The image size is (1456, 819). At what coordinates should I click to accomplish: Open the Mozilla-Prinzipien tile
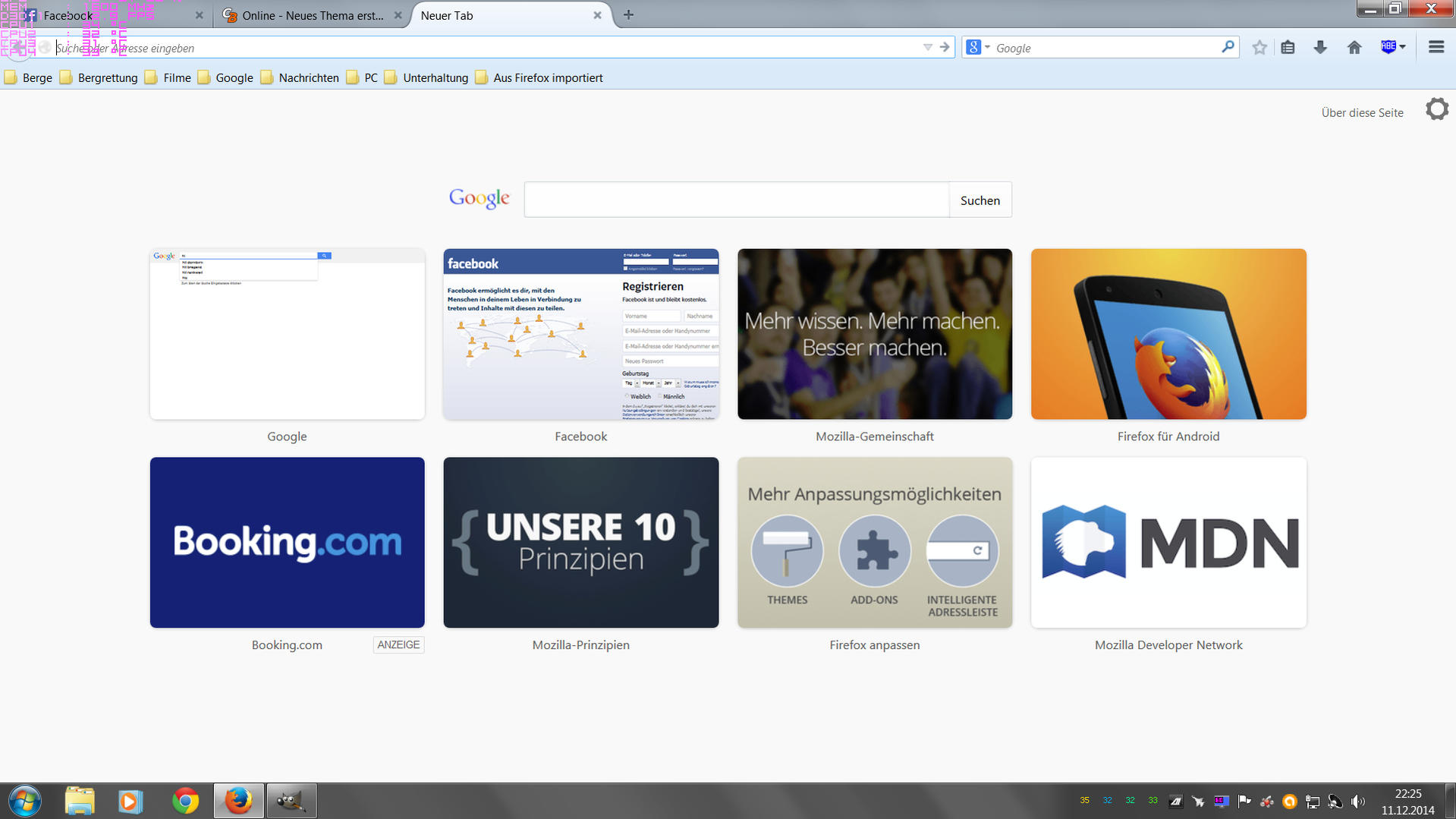(x=580, y=542)
